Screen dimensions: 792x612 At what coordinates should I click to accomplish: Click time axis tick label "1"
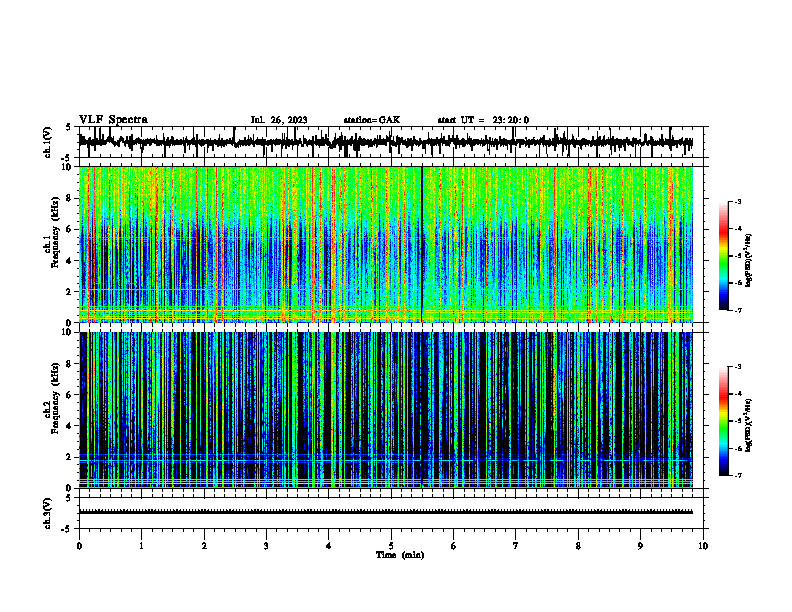click(x=141, y=546)
